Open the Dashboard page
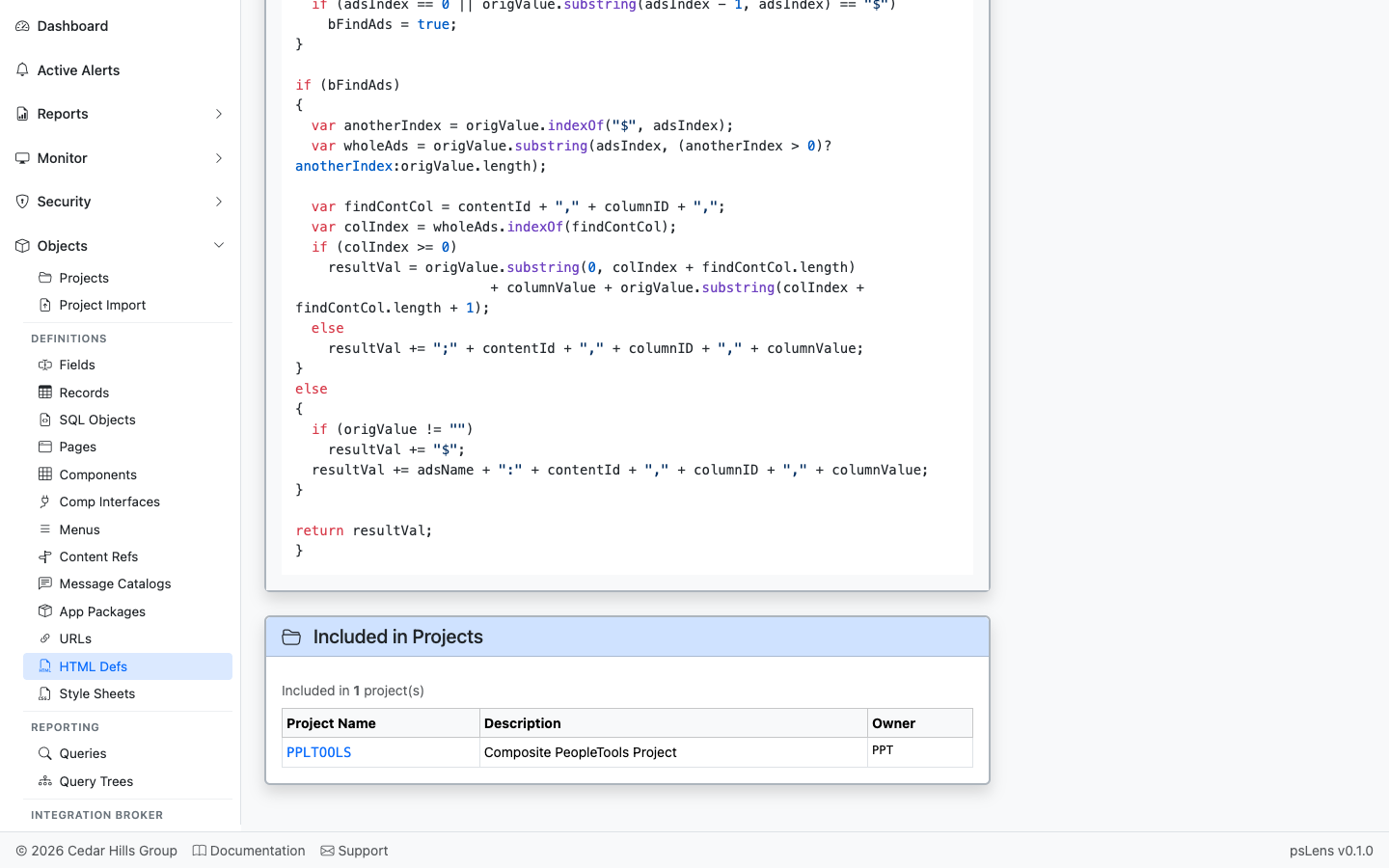This screenshot has width=1389, height=868. pos(72,26)
